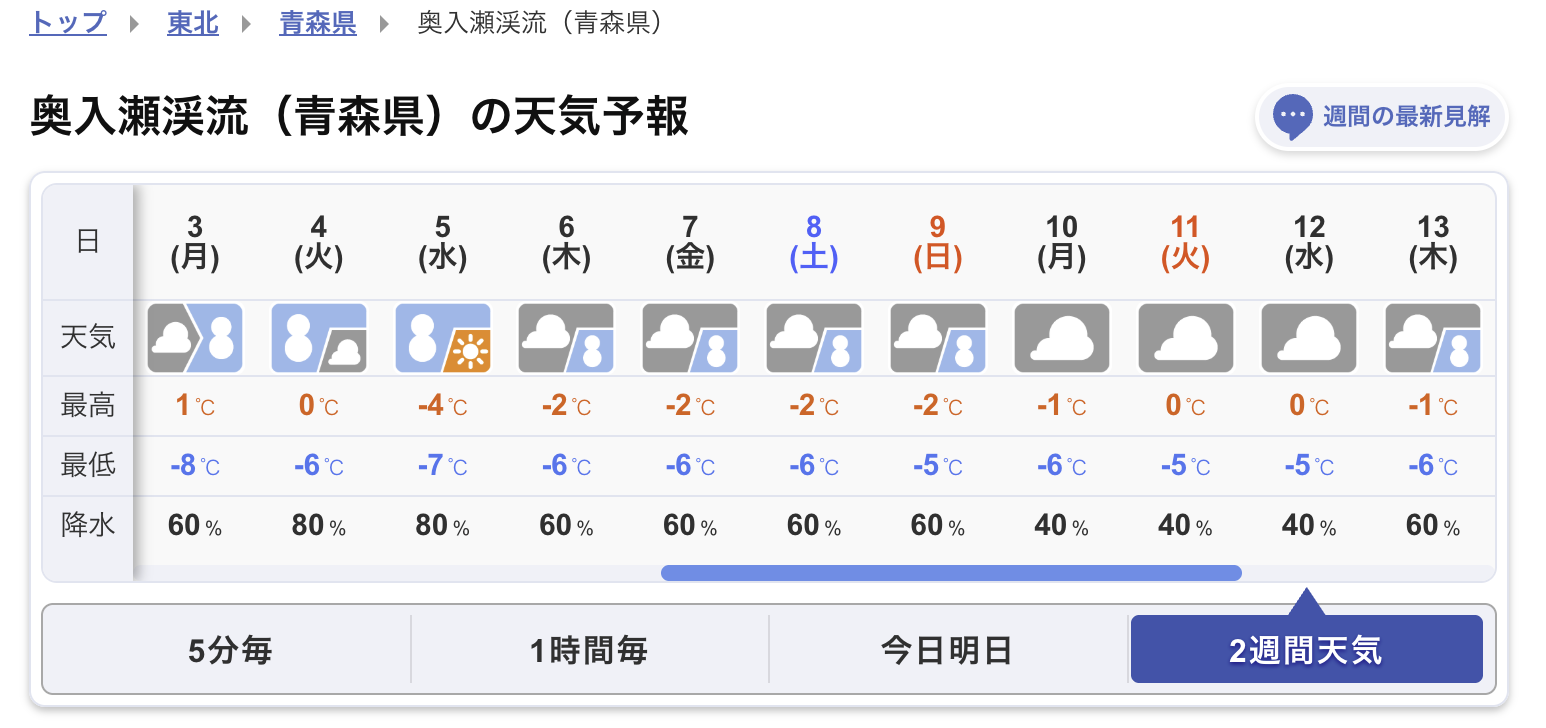Viewport: 1546px width, 728px height.
Task: Select the 2週間天気 tab
Action: 1306,650
